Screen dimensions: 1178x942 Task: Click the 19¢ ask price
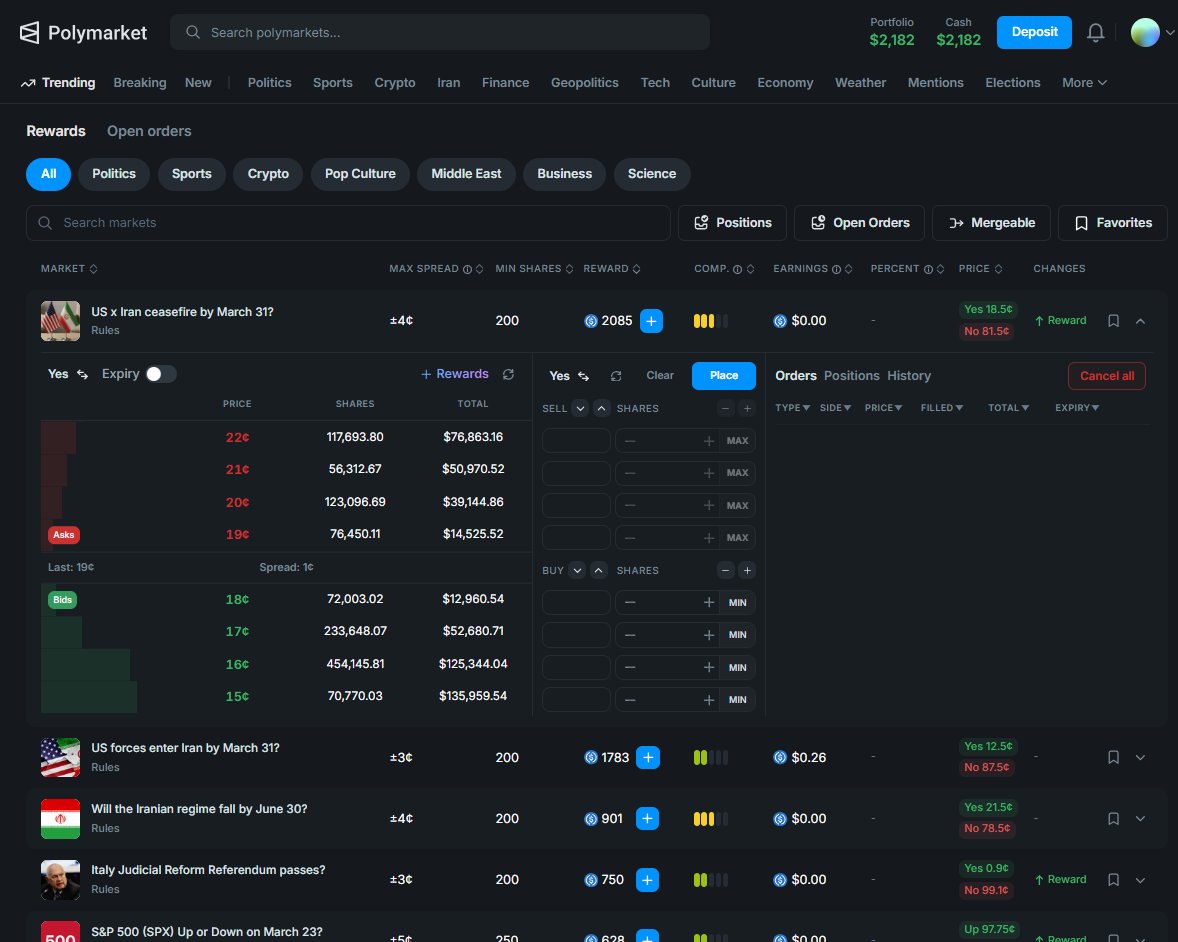pyautogui.click(x=237, y=534)
